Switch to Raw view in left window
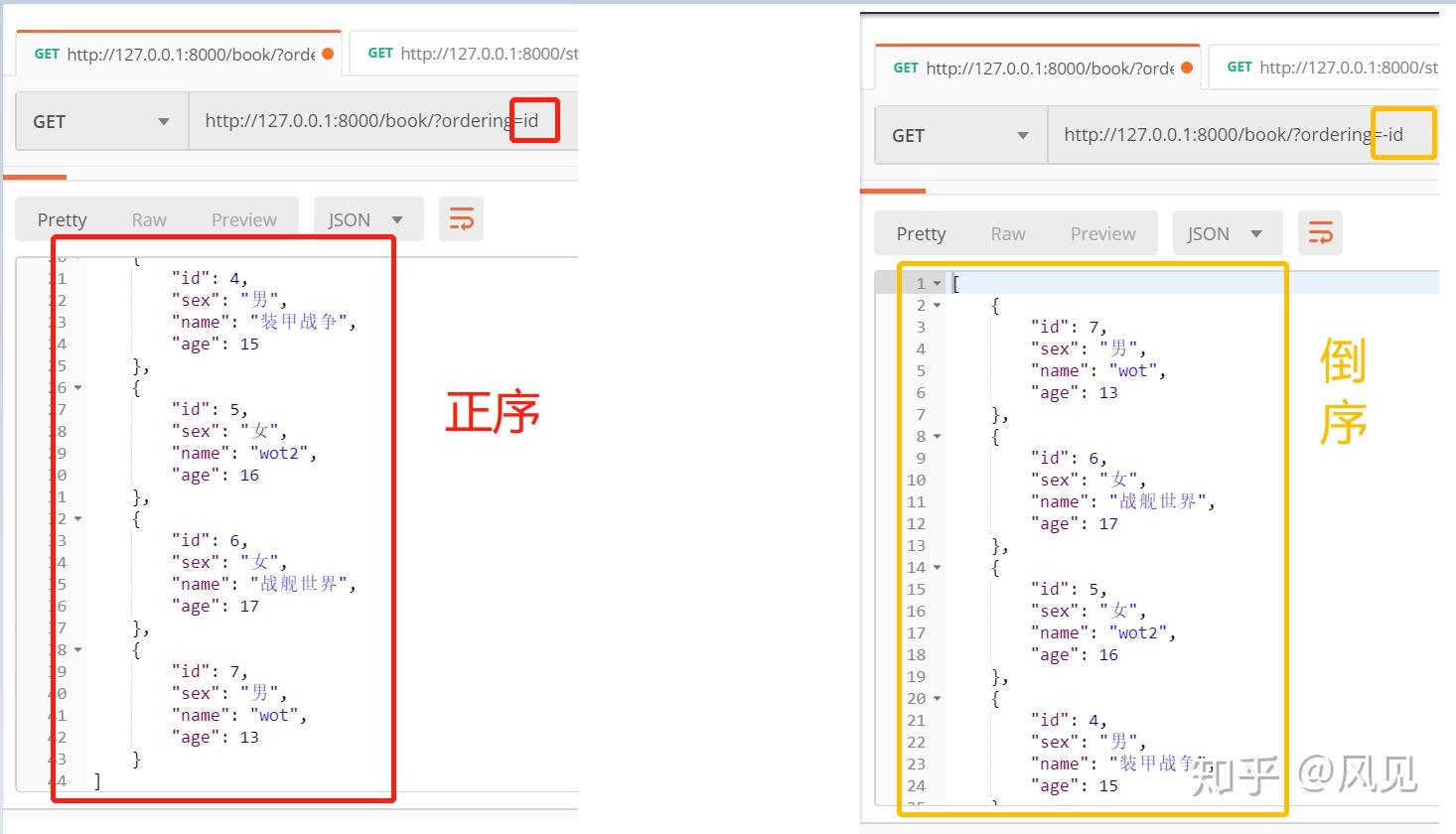Screen dimensions: 1456x834 (149, 219)
